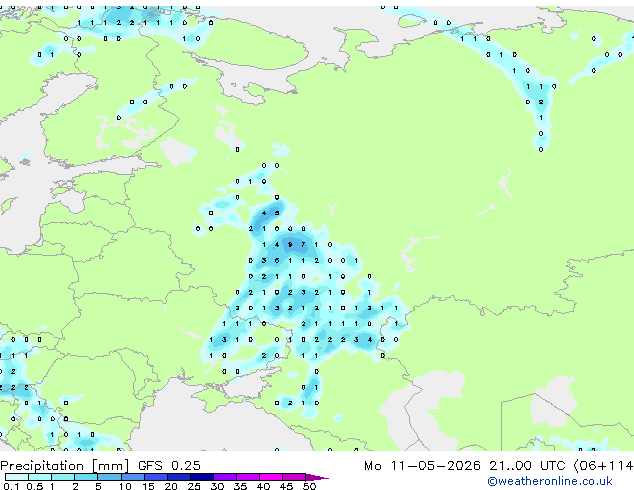Click the 0.5–1 mm legend color swatch
Image resolution: width=634 pixels, height=490 pixels.
click(40, 477)
